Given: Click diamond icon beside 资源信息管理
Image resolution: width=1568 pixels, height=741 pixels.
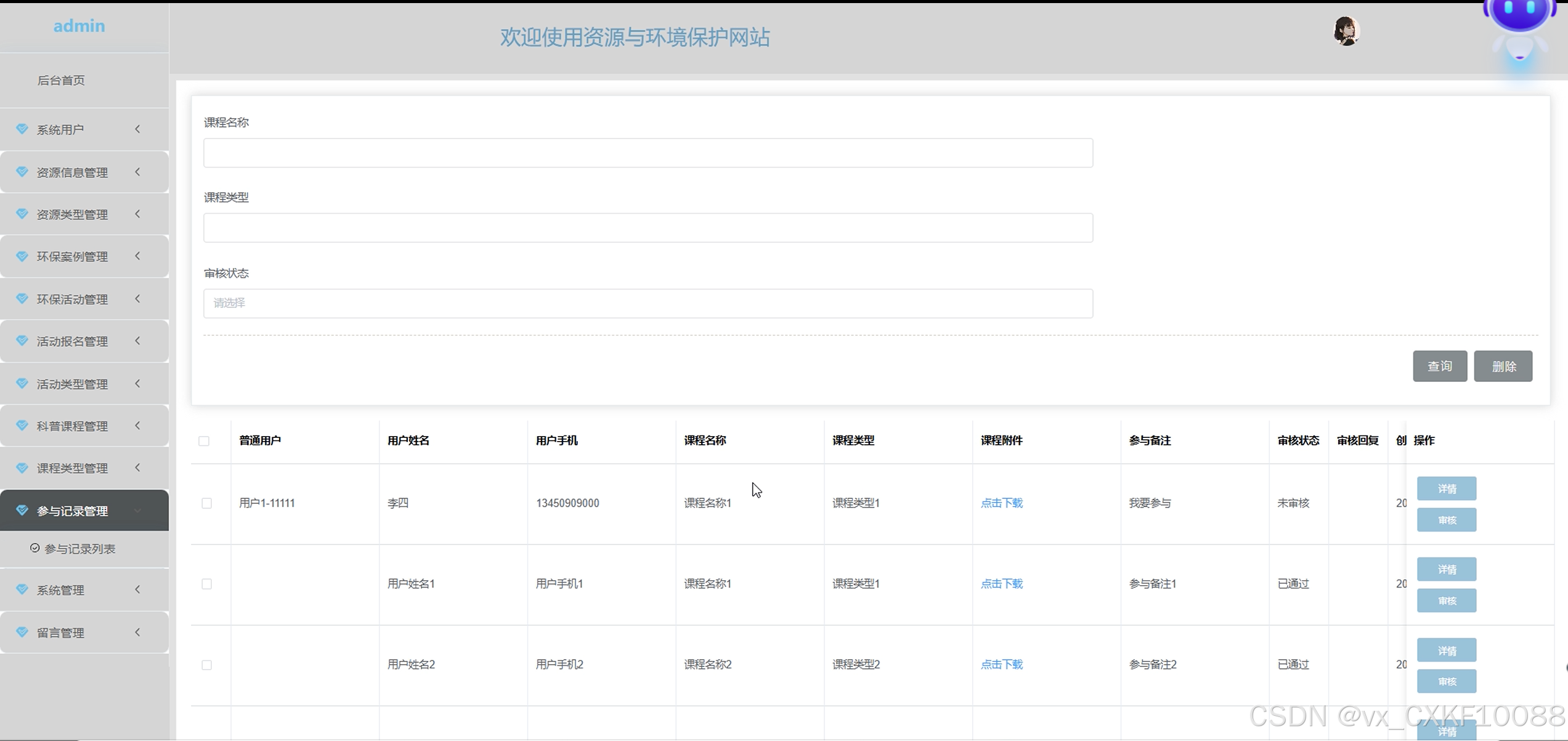Looking at the screenshot, I should pyautogui.click(x=22, y=172).
